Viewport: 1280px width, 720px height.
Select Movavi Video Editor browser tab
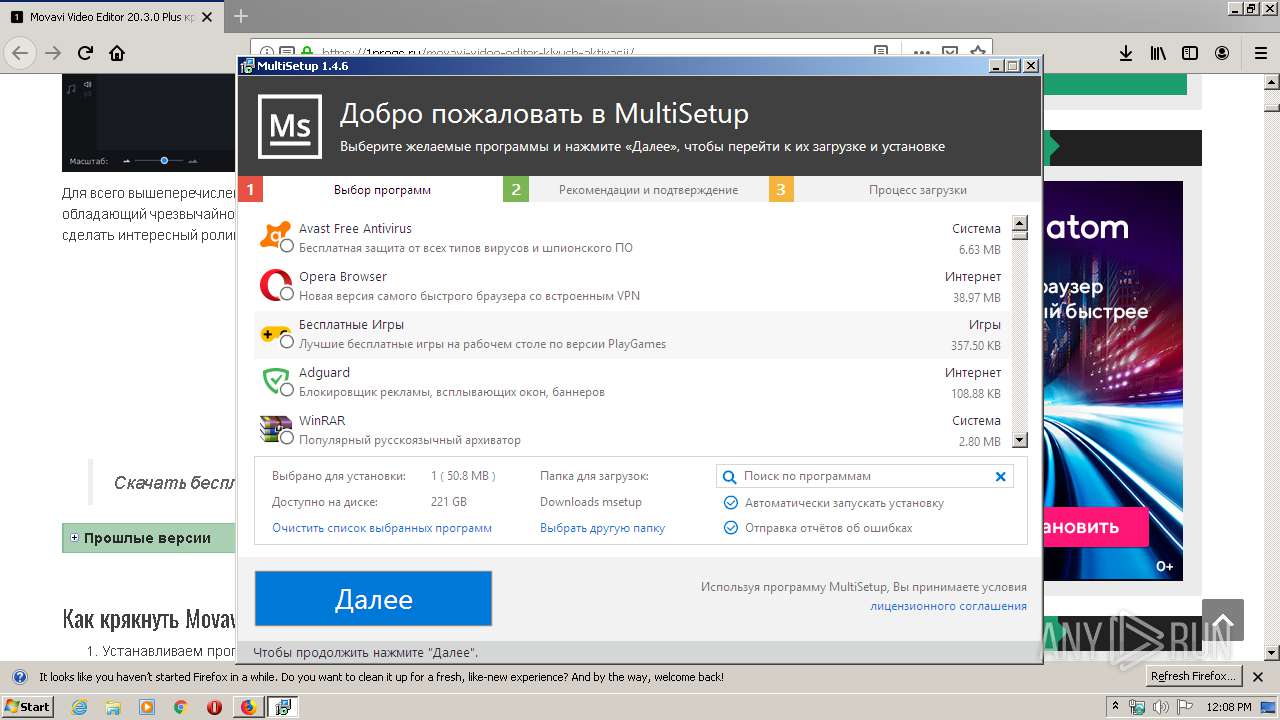tap(111, 17)
